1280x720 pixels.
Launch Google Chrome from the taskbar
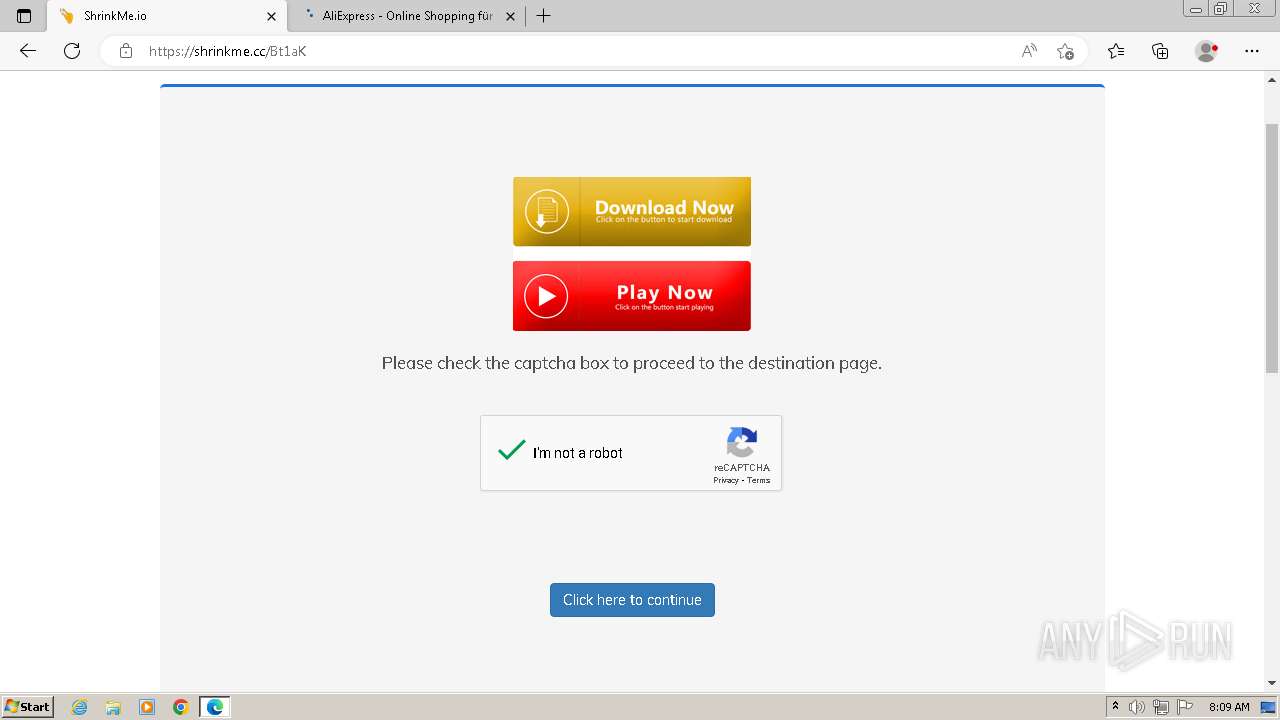pos(181,707)
